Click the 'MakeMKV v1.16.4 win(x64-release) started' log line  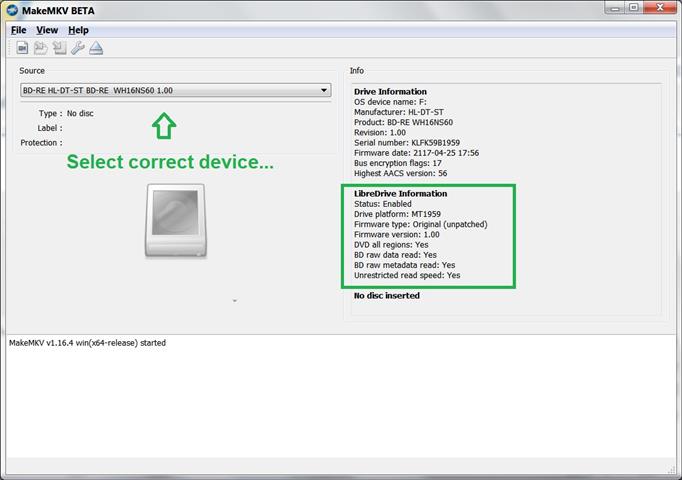point(87,343)
